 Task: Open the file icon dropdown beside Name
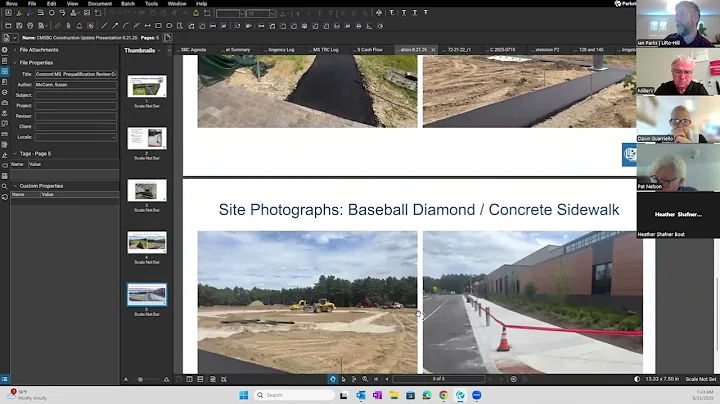pyautogui.click(x=15, y=38)
